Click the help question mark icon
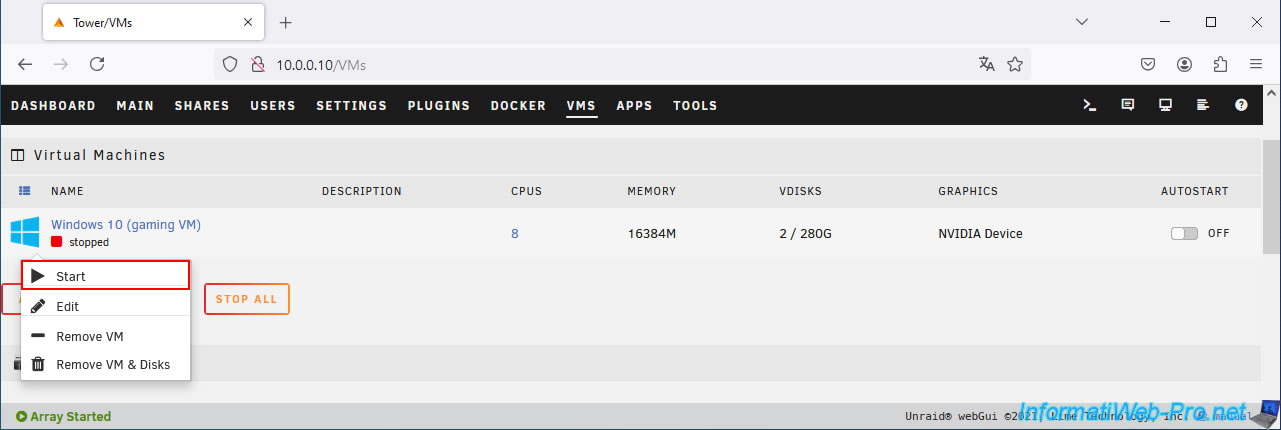 tap(1241, 105)
